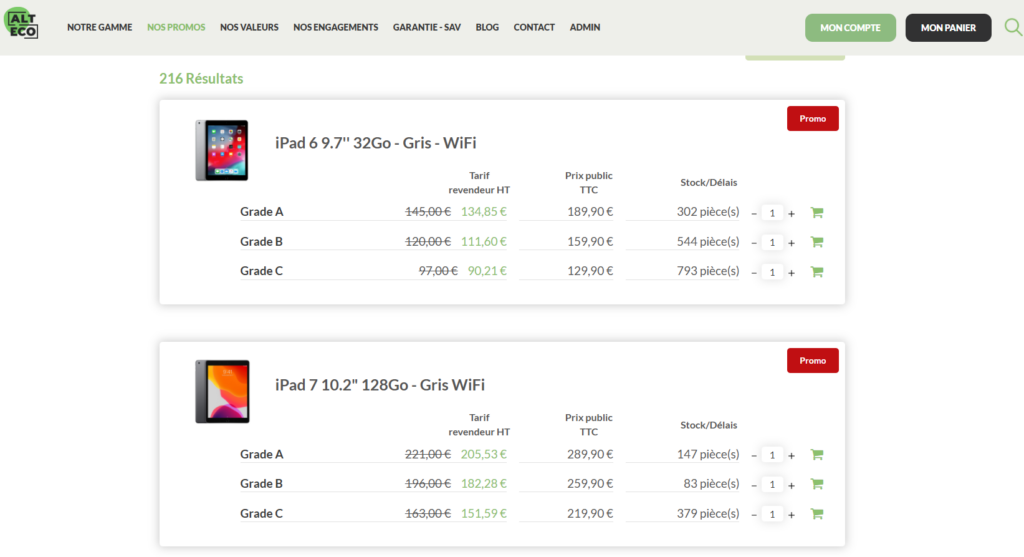Increase quantity for iPad 6 Grade A
Screen dimensions: 1024x557
792,214
